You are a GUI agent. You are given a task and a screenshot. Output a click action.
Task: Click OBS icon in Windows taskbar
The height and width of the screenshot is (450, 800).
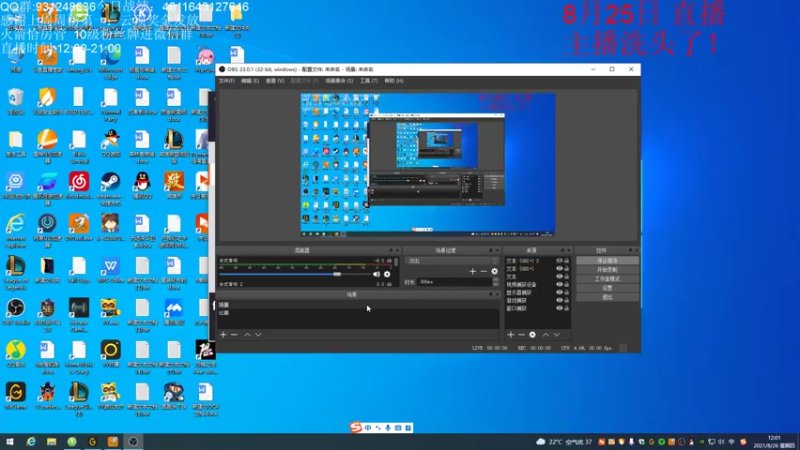click(x=133, y=442)
